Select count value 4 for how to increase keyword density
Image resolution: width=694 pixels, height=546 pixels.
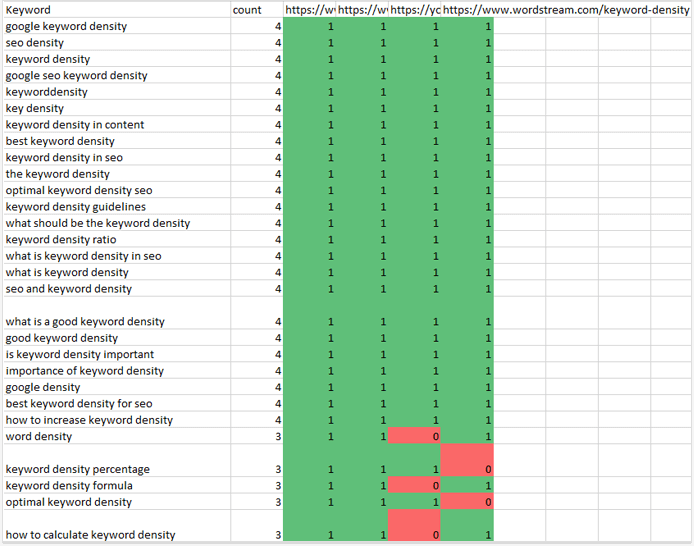(x=257, y=420)
